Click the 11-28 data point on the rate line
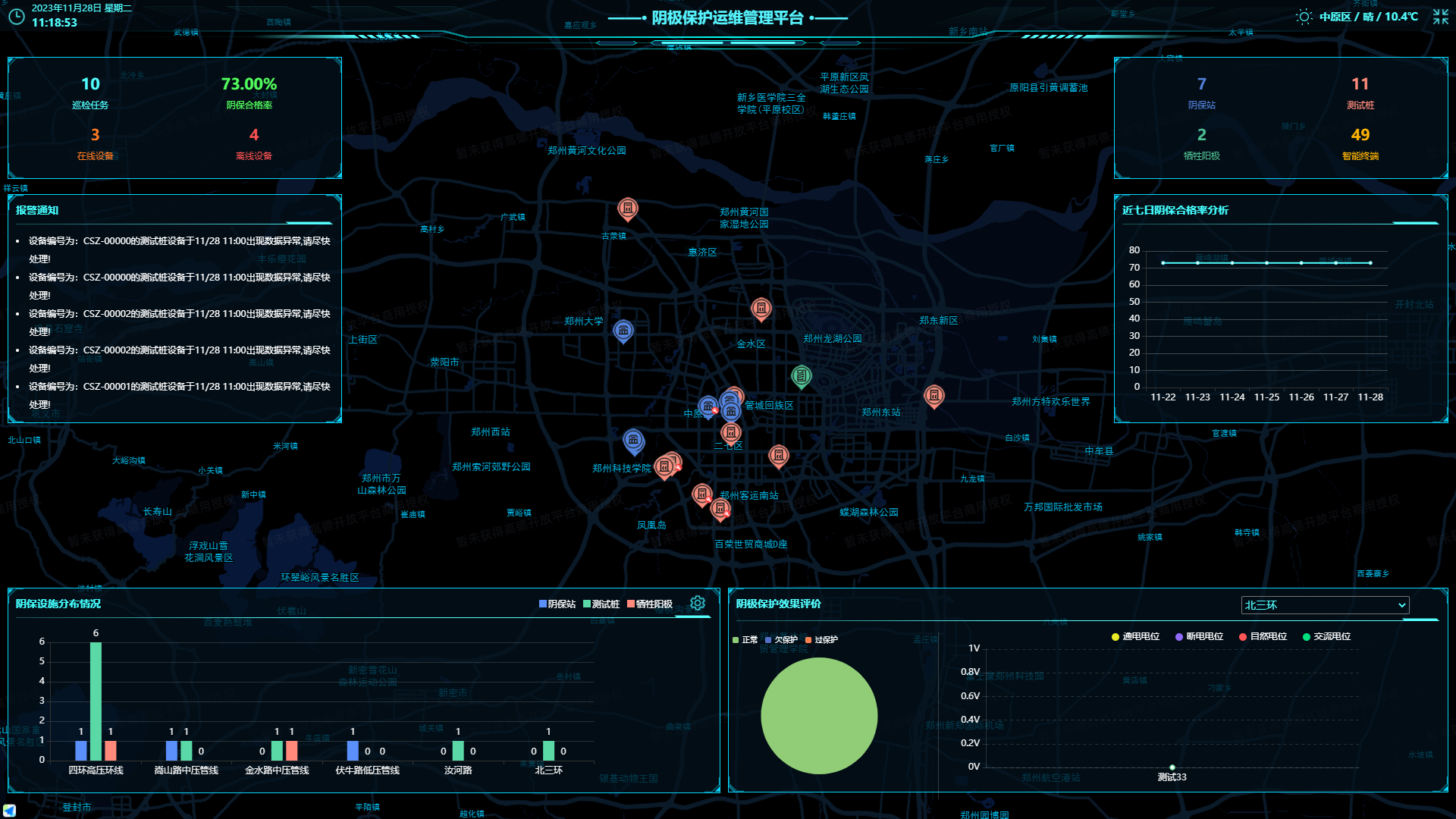The width and height of the screenshot is (1456, 819). point(1370,263)
